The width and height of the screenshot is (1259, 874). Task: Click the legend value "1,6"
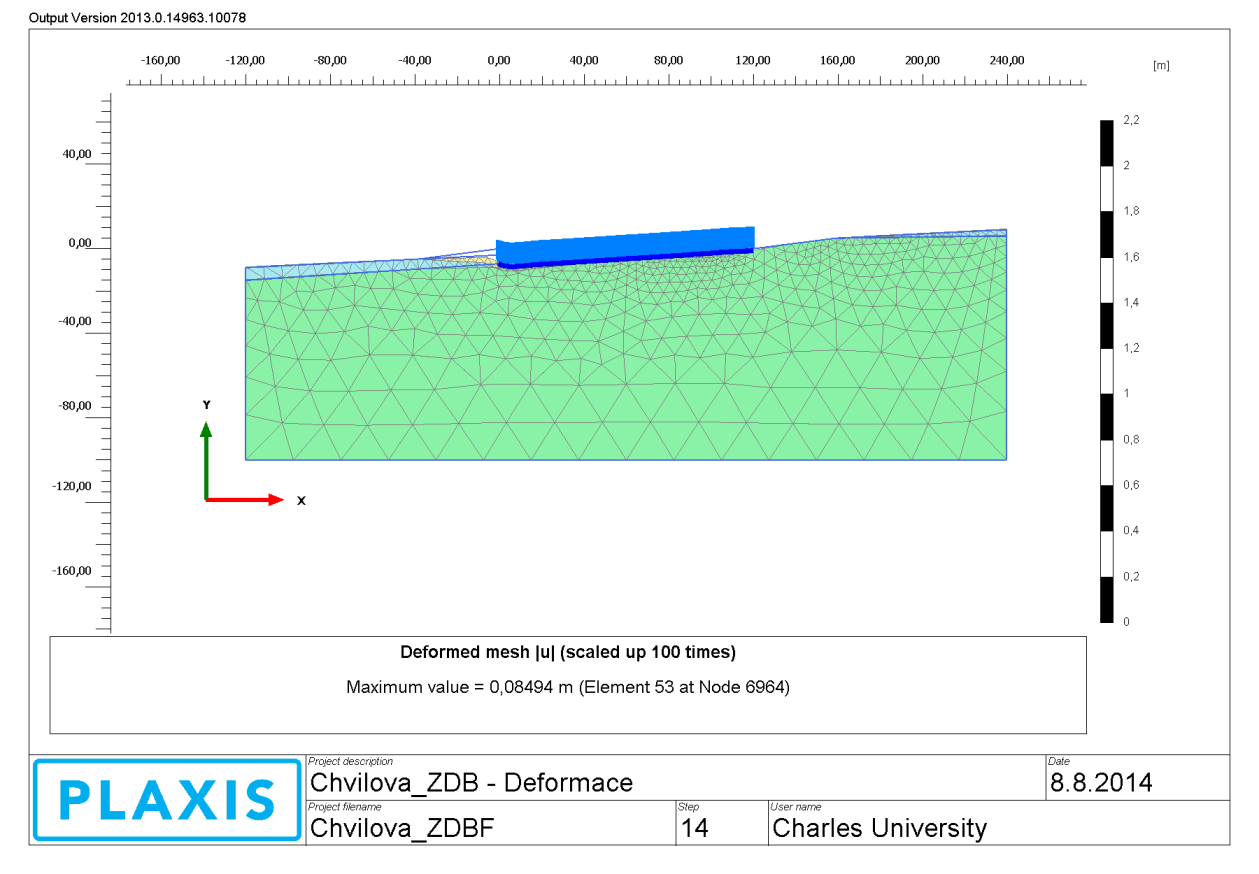point(1131,257)
